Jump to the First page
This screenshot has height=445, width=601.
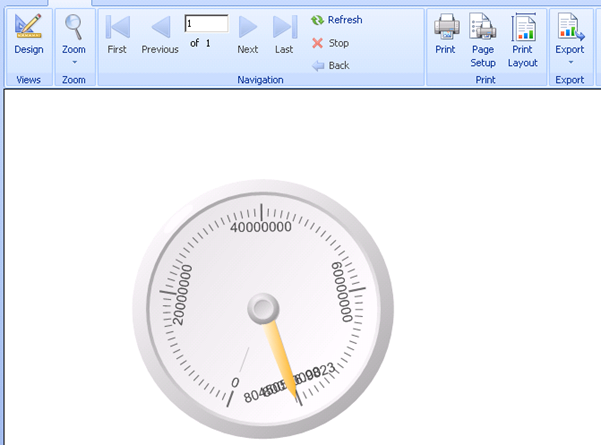[117, 35]
